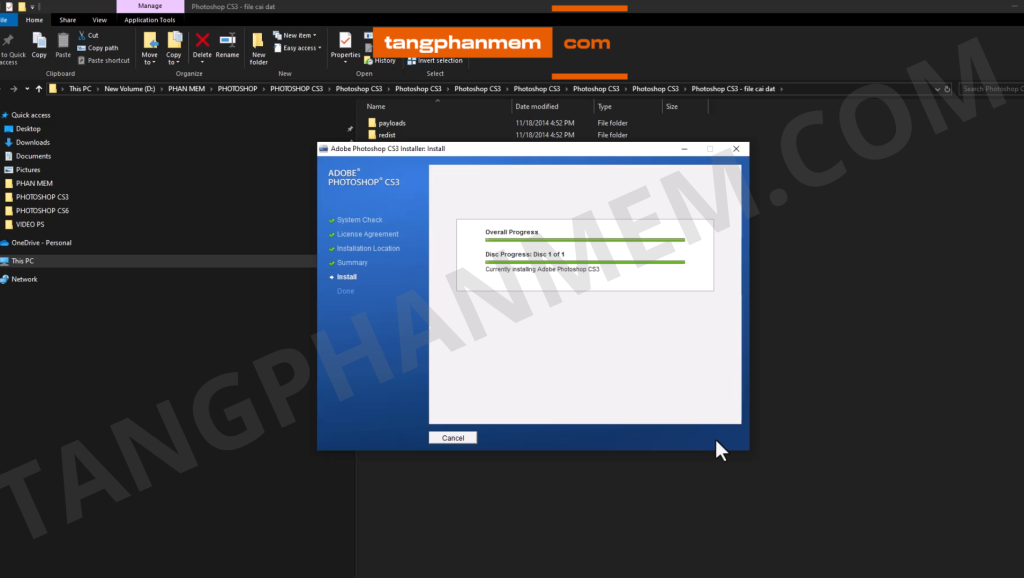Cancel the Photoshop CS3 installation
1024x578 pixels.
click(x=453, y=438)
